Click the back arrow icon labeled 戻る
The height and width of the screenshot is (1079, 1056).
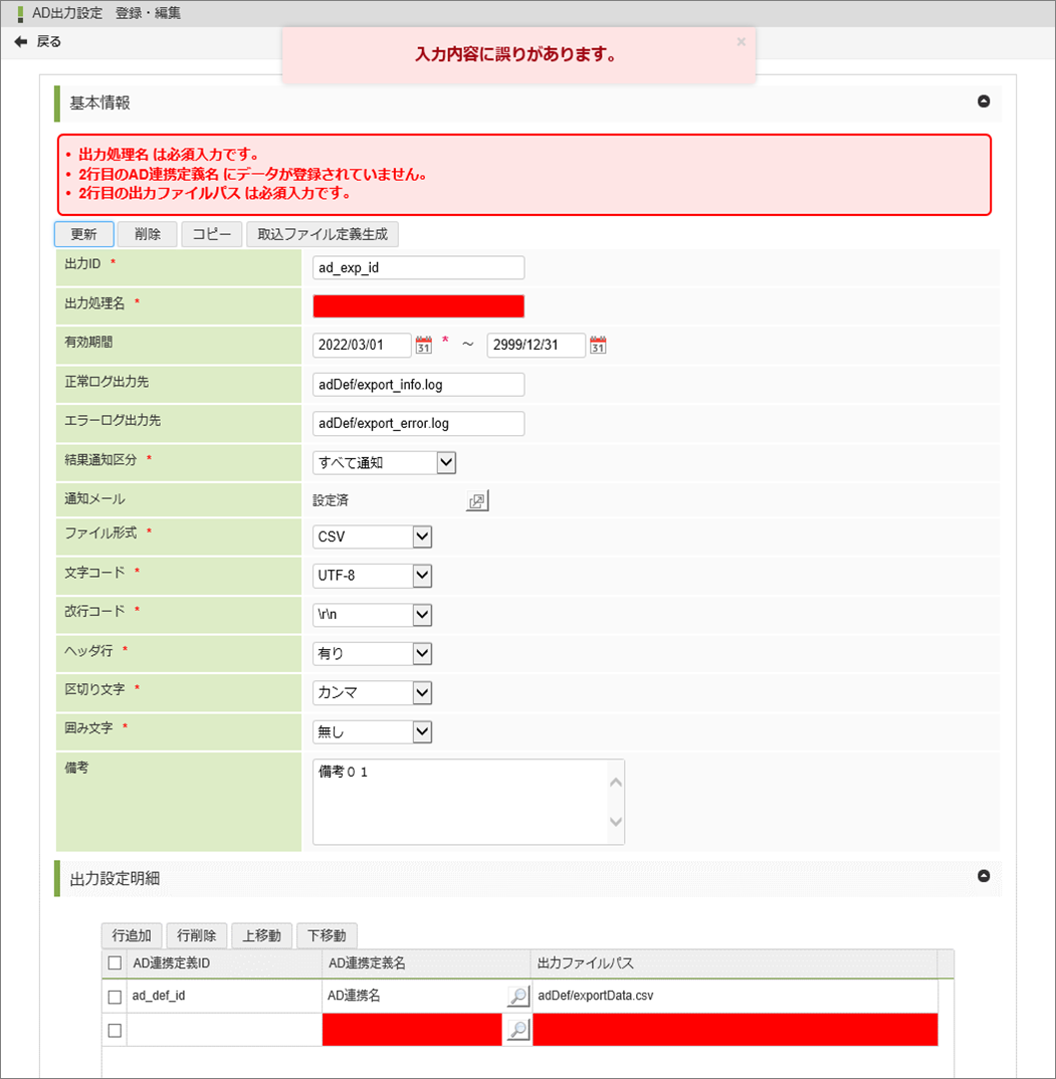coord(21,42)
